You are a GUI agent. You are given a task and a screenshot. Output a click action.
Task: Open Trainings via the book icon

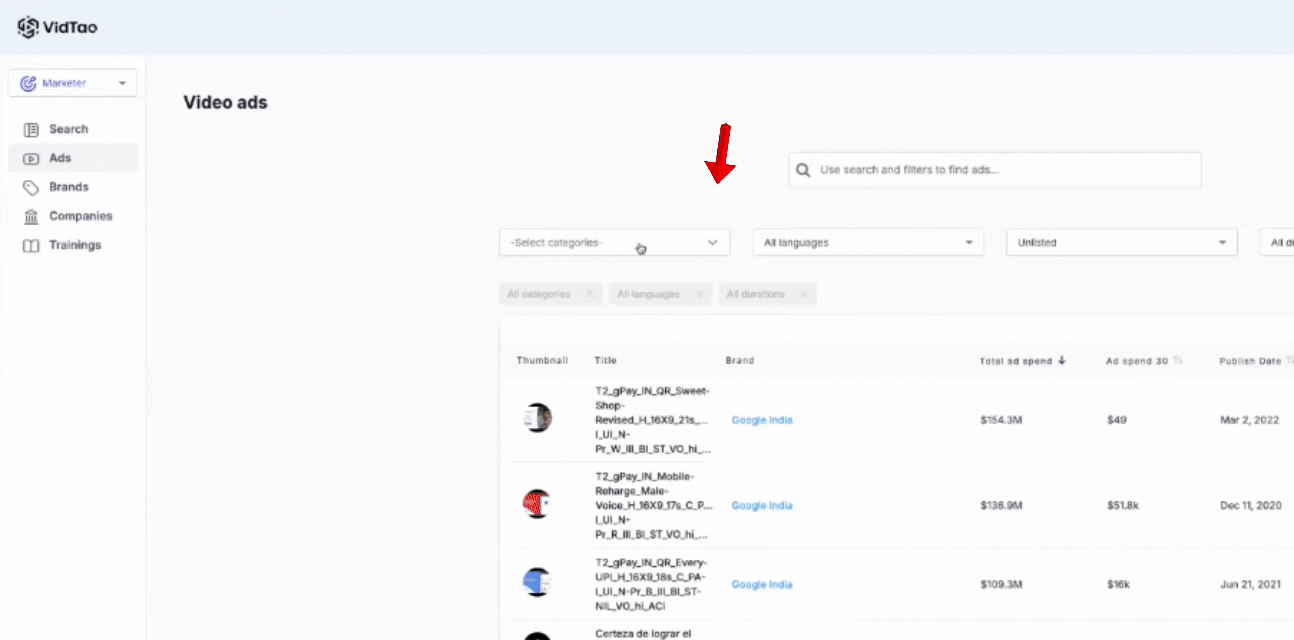33,244
